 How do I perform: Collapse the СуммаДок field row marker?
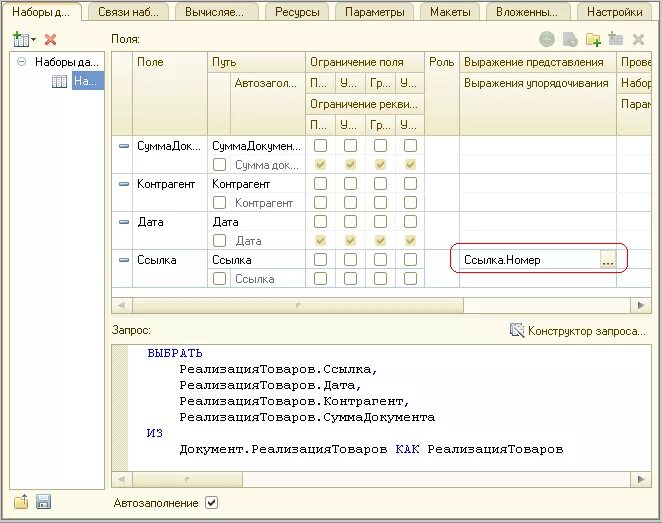124,146
